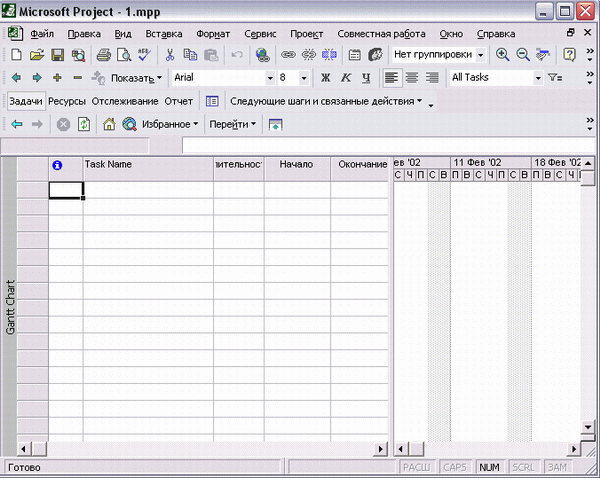Enable center text alignment

412,78
